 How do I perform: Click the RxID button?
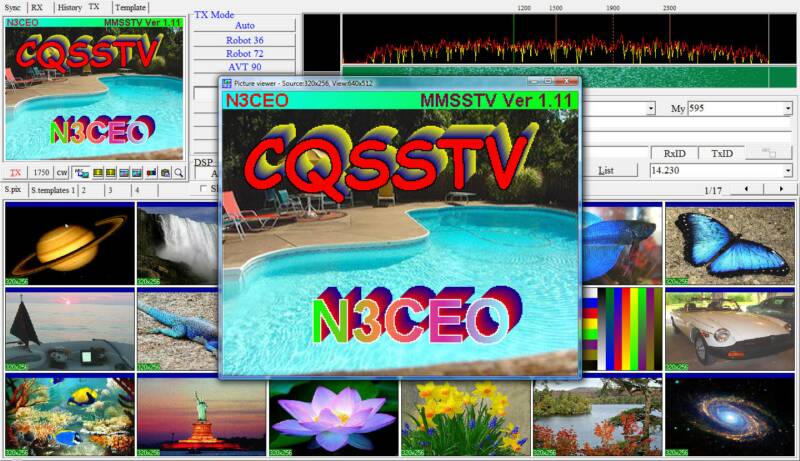[x=674, y=153]
